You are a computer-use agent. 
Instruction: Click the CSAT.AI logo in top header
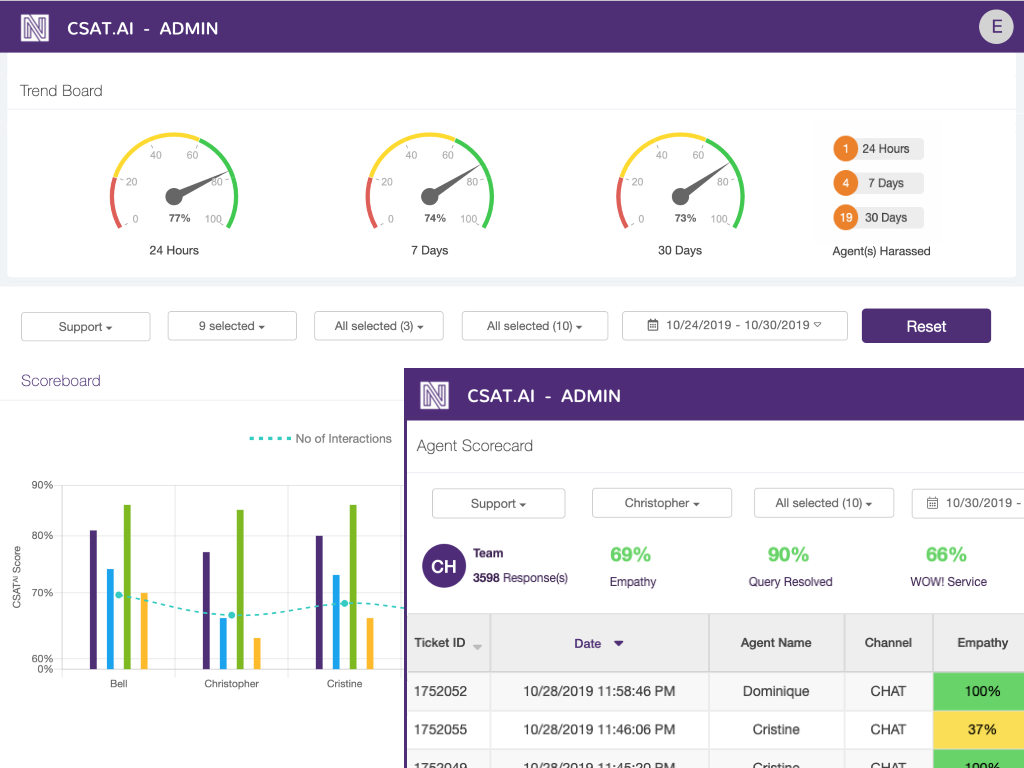(x=35, y=28)
